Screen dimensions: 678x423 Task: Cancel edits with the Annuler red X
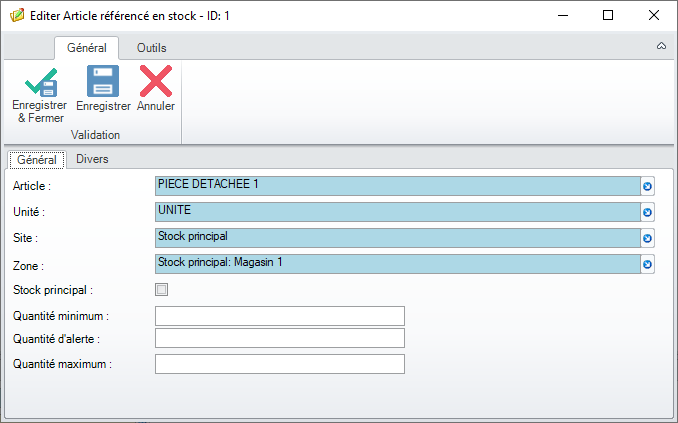click(x=156, y=81)
